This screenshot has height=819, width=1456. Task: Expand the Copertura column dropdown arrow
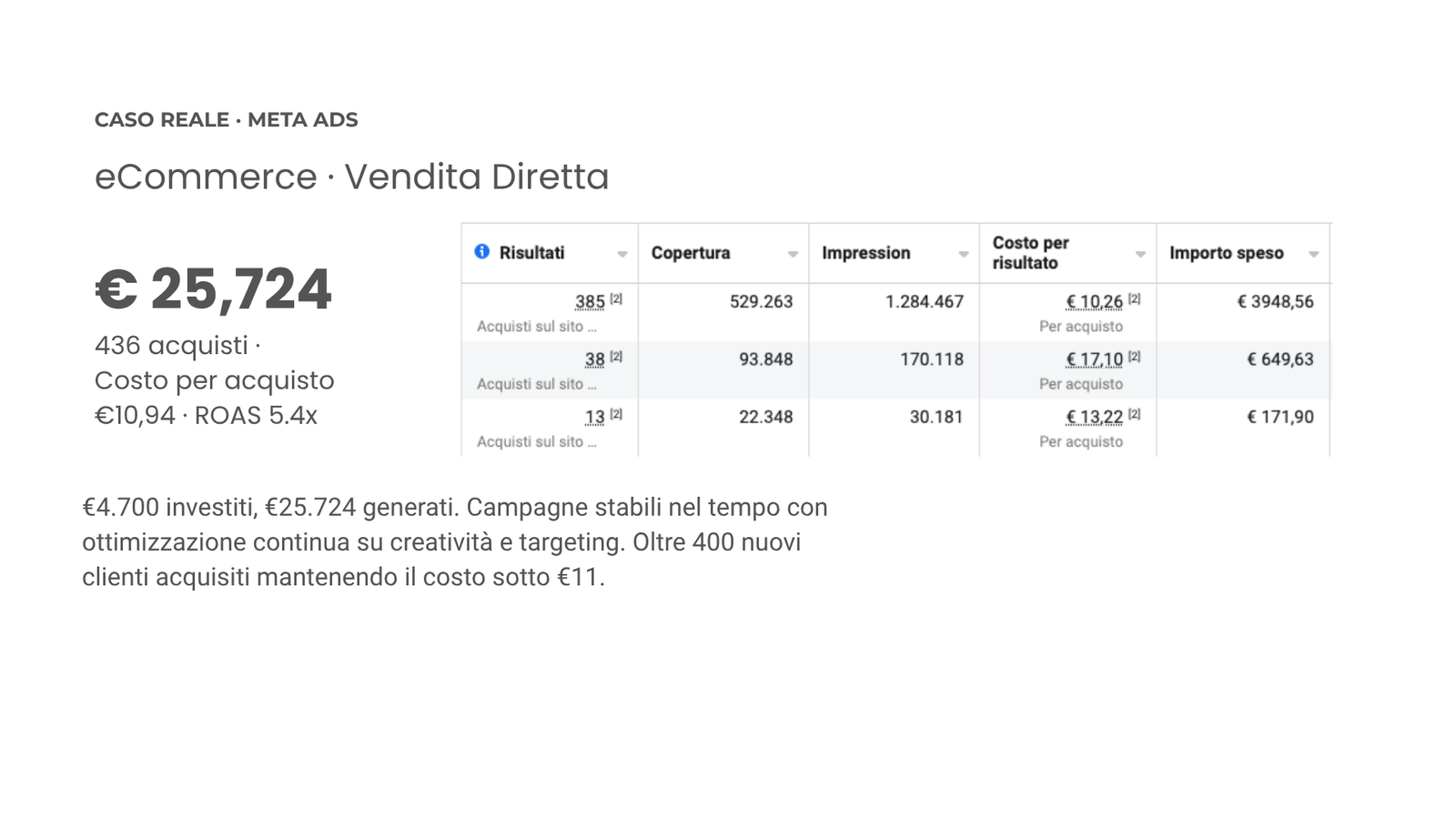coord(793,254)
